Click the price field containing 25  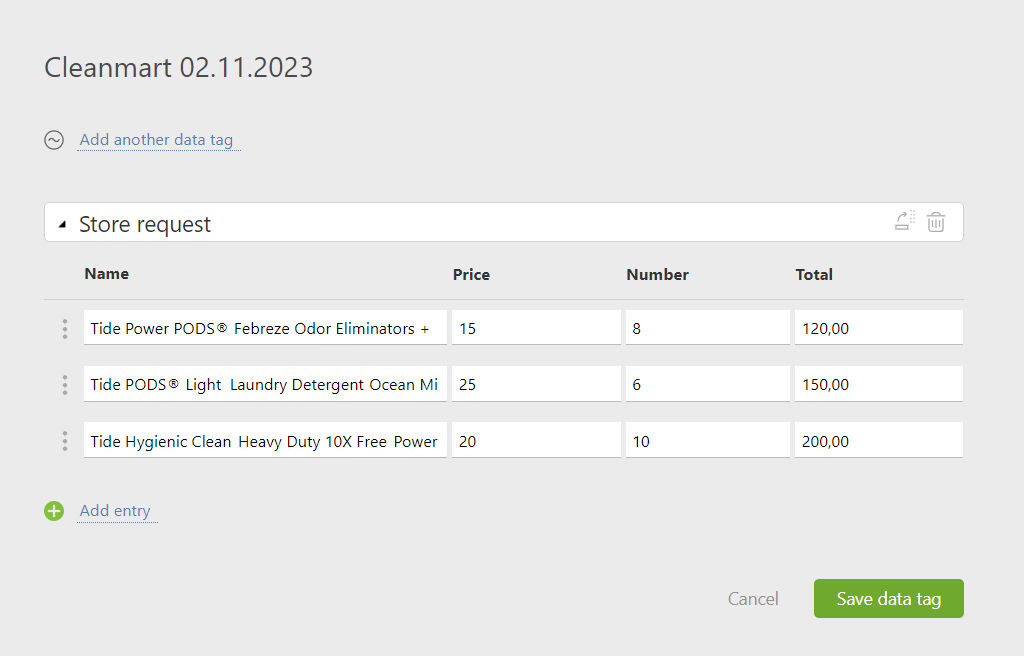click(x=536, y=384)
